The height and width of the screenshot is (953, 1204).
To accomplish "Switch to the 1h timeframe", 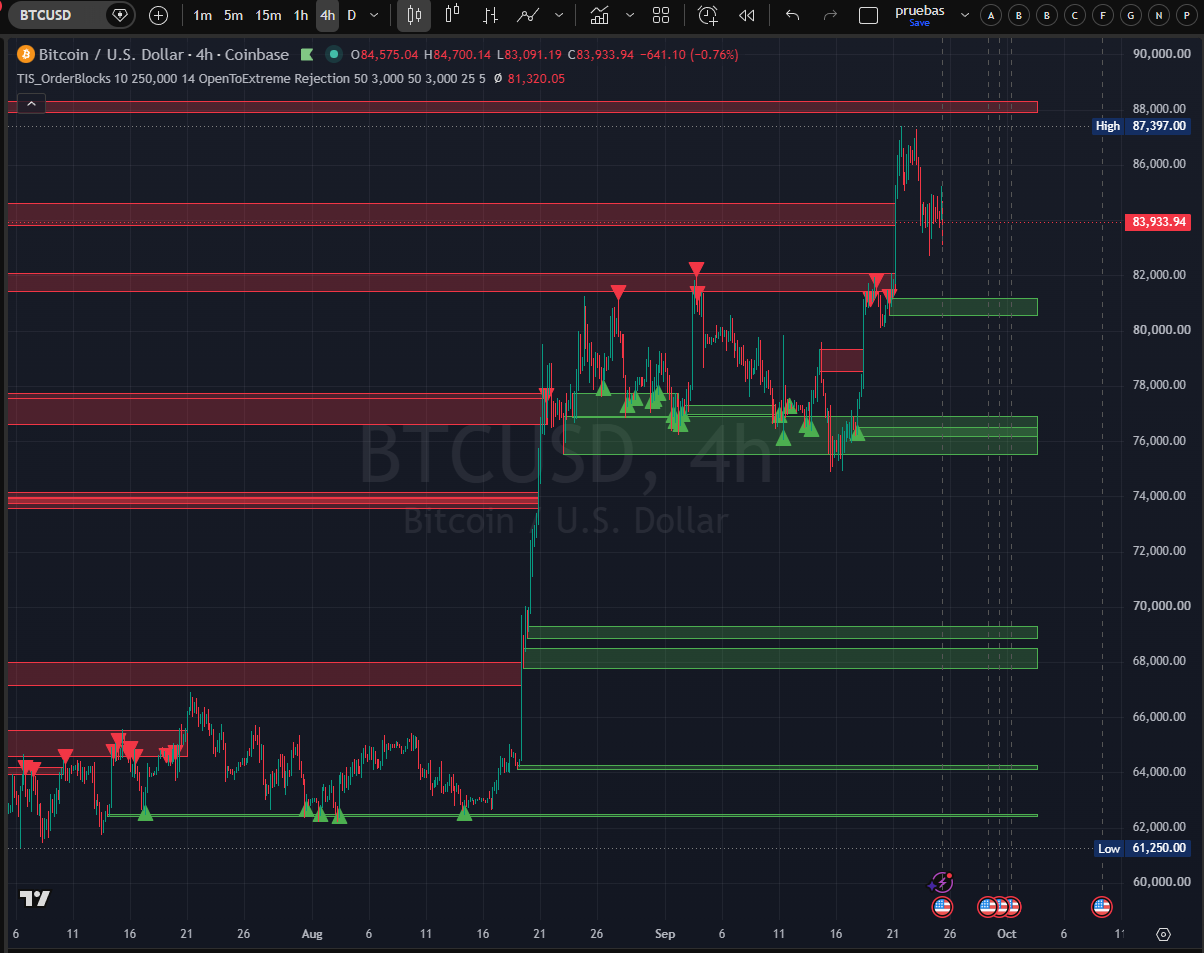I will pos(301,15).
